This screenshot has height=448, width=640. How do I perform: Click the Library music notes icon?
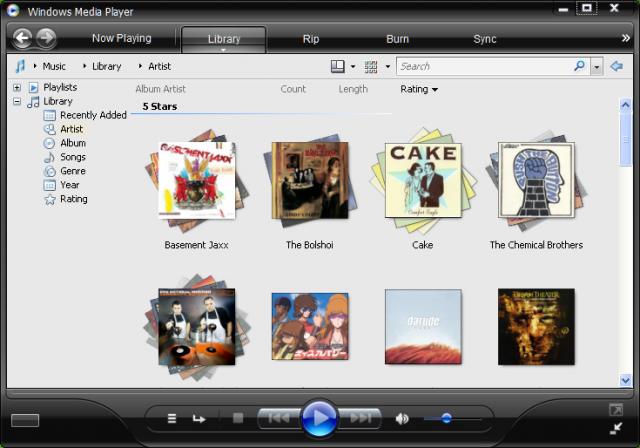coord(33,102)
